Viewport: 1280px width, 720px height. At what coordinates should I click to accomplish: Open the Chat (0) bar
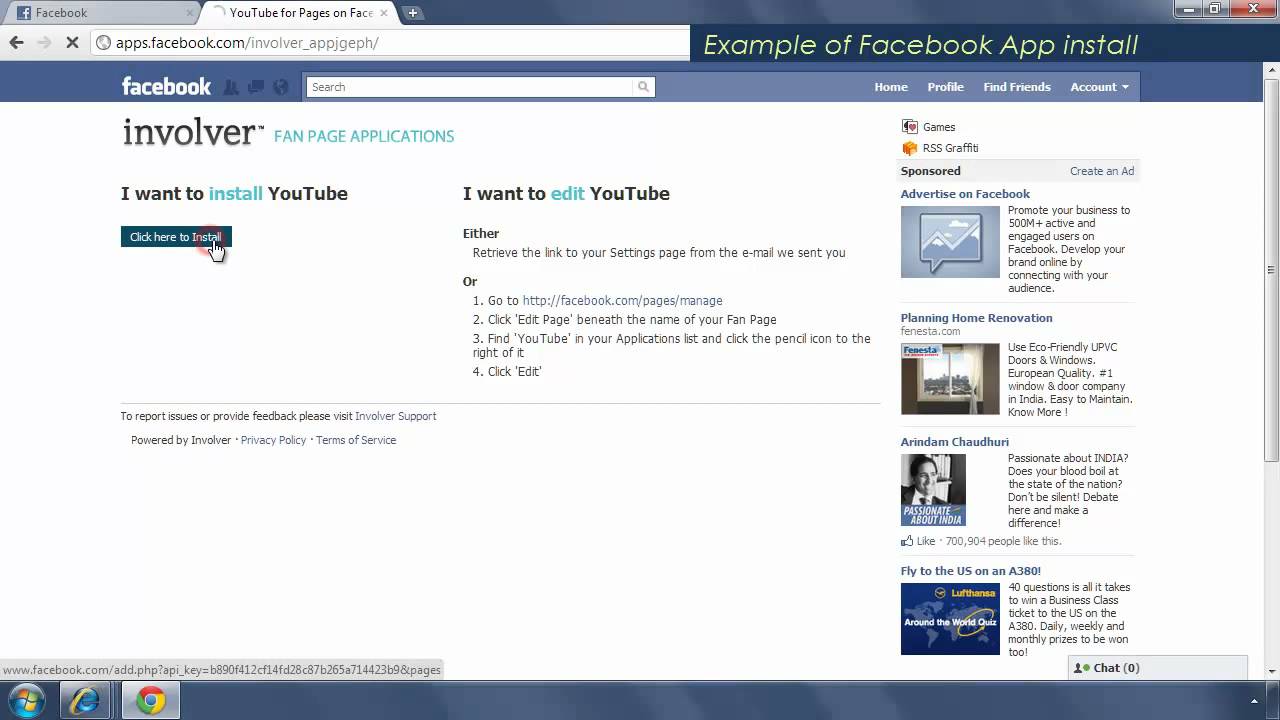pos(1158,668)
